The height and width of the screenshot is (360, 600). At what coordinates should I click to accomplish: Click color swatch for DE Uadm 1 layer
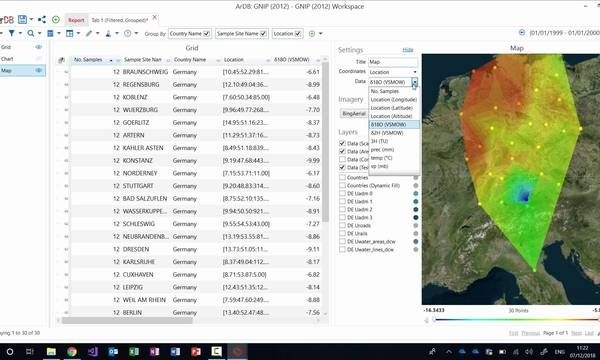pos(416,202)
